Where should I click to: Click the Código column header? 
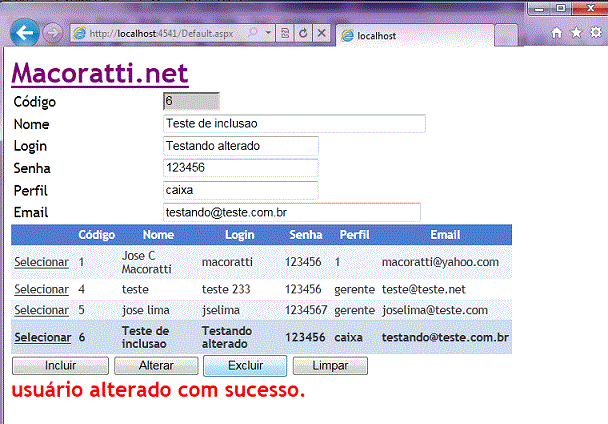pyautogui.click(x=97, y=235)
